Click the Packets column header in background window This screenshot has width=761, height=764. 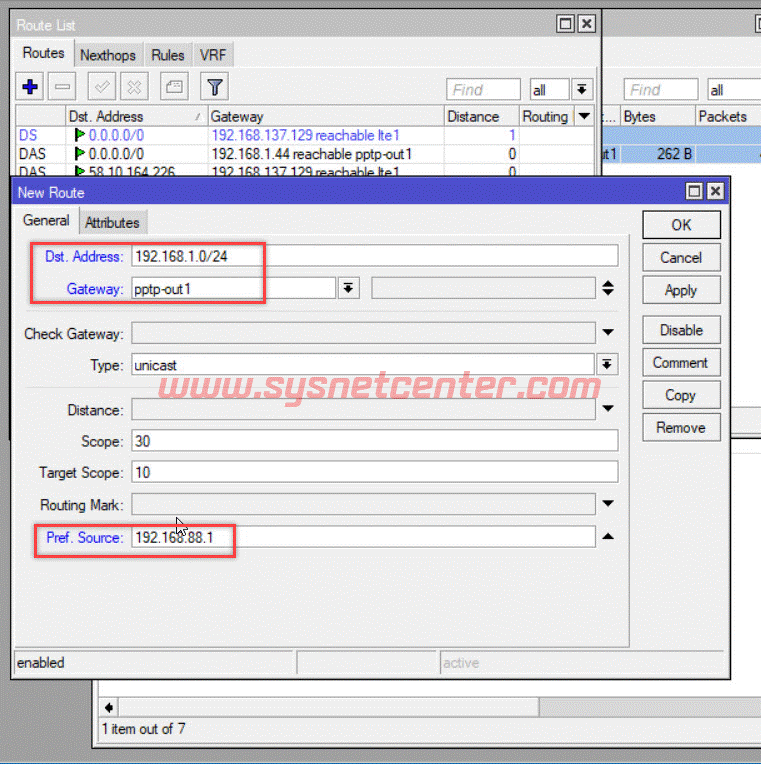pos(728,116)
